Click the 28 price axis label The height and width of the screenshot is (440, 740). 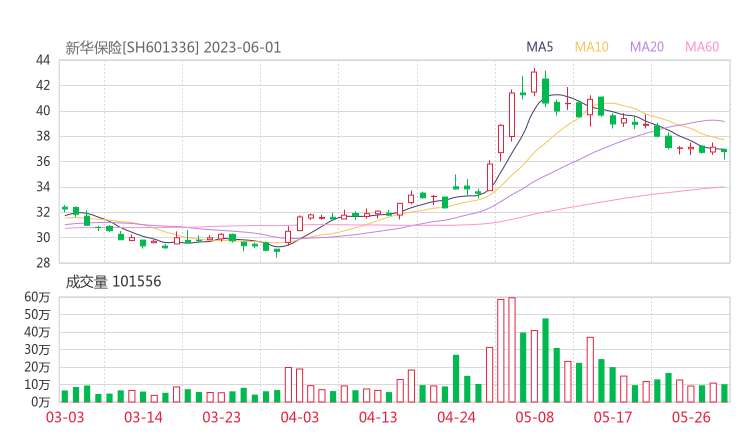(43, 263)
